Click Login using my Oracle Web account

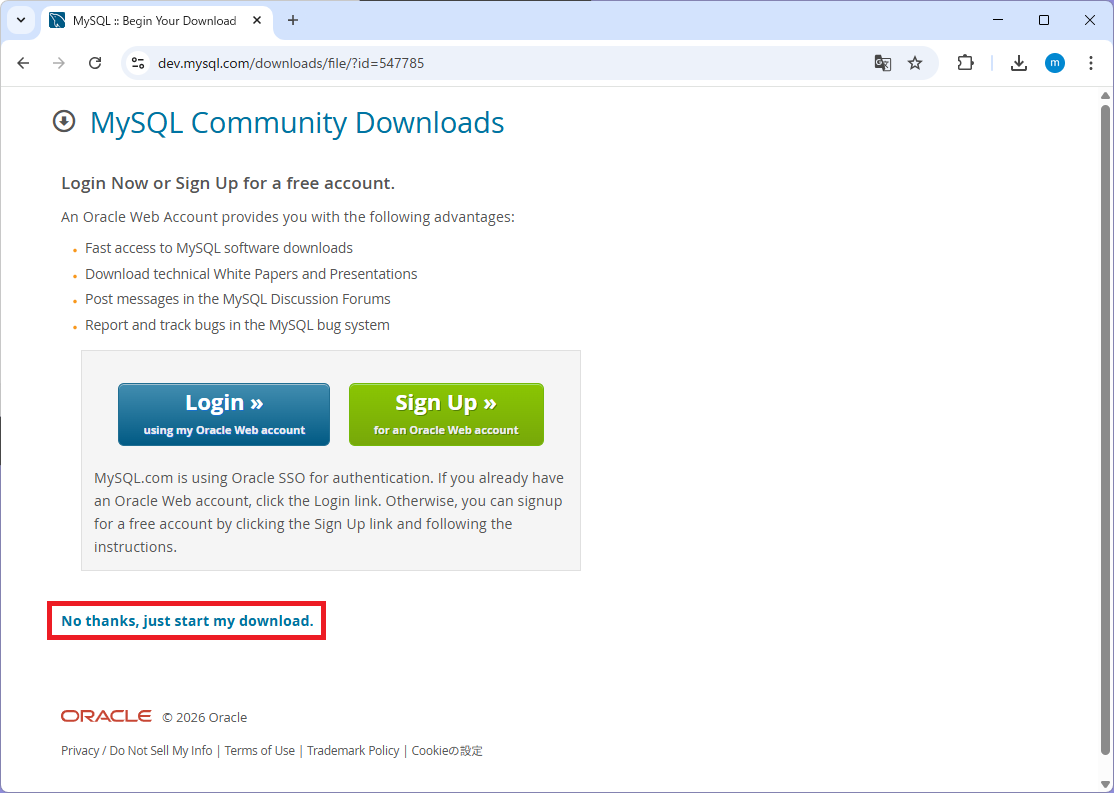point(223,413)
